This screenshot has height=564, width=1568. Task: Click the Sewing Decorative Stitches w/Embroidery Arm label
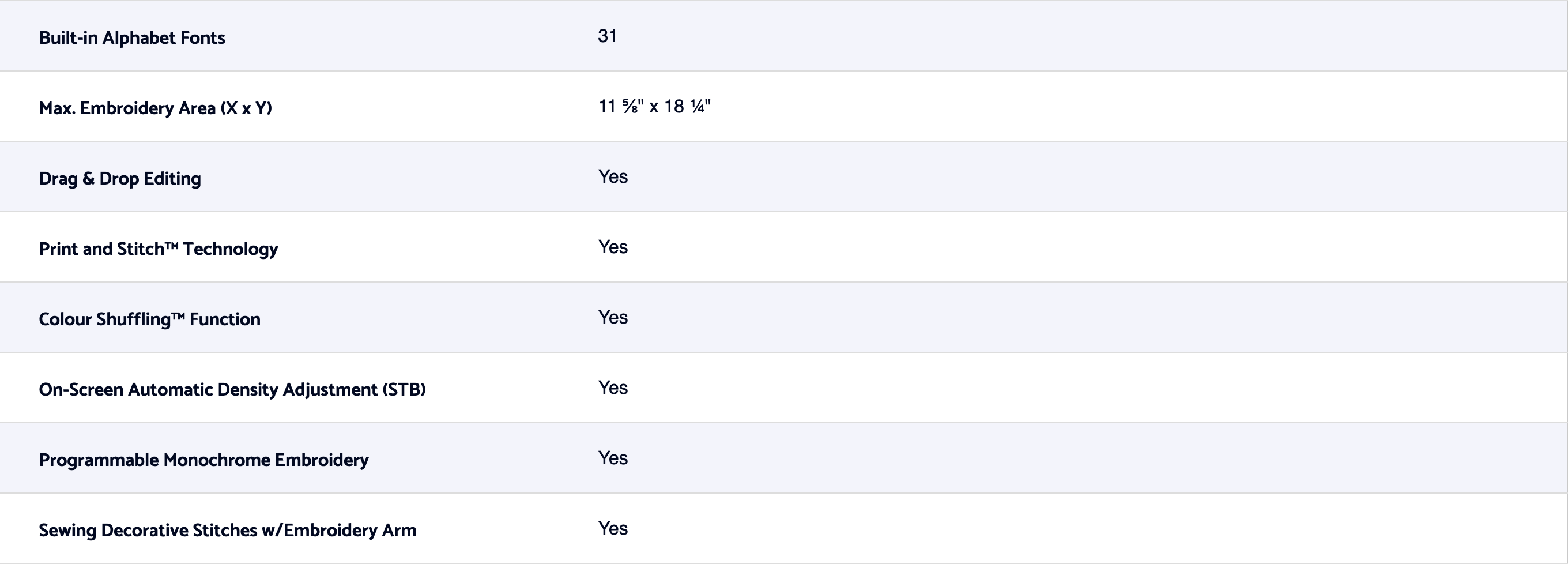227,531
